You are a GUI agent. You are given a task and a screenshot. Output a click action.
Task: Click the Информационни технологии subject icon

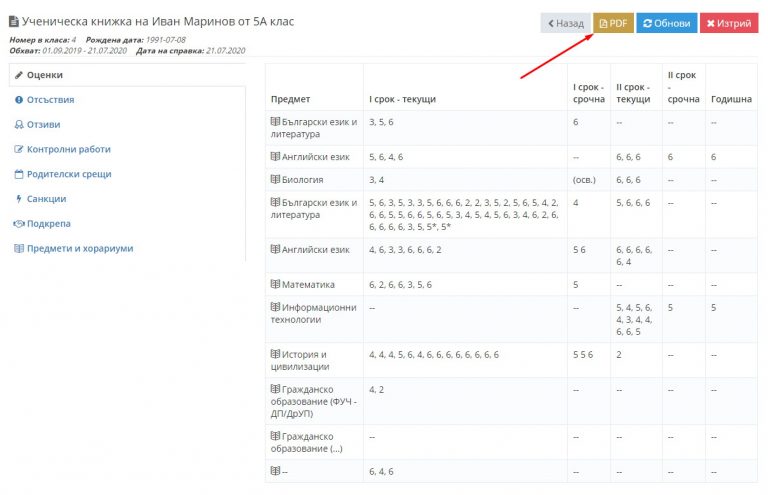click(x=275, y=307)
